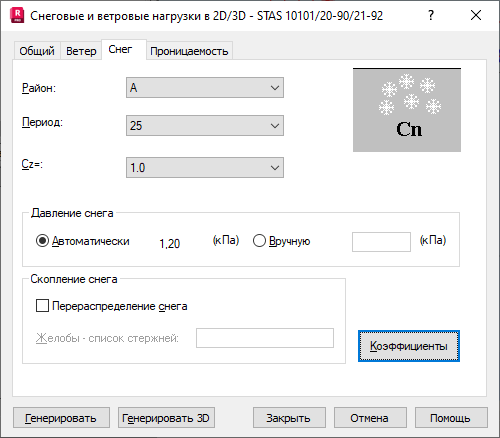The width and height of the screenshot is (500, 438).
Task: Switch to the Общий tab
Action: (37, 51)
